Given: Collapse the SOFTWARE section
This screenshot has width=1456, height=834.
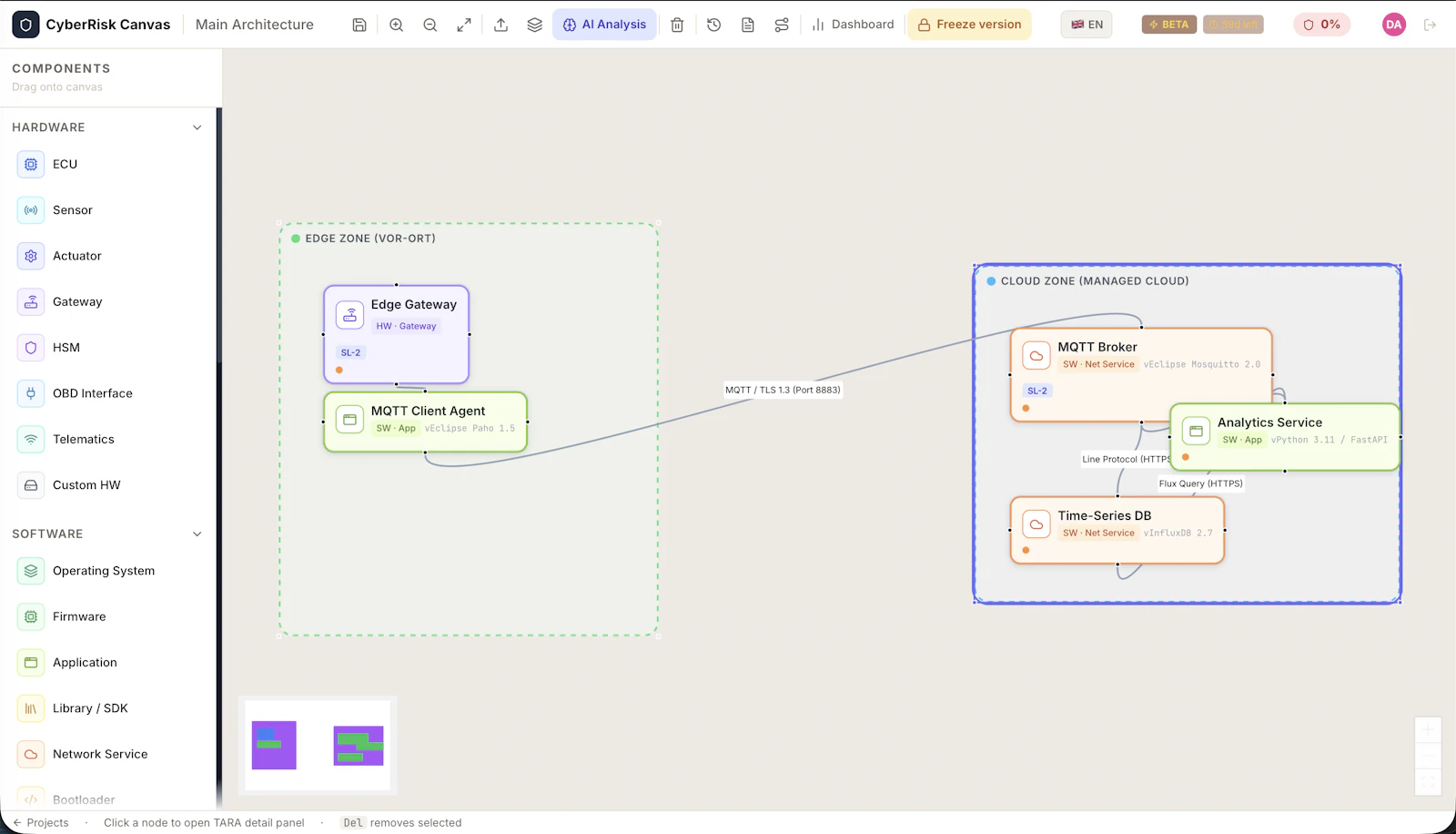Looking at the screenshot, I should [197, 534].
